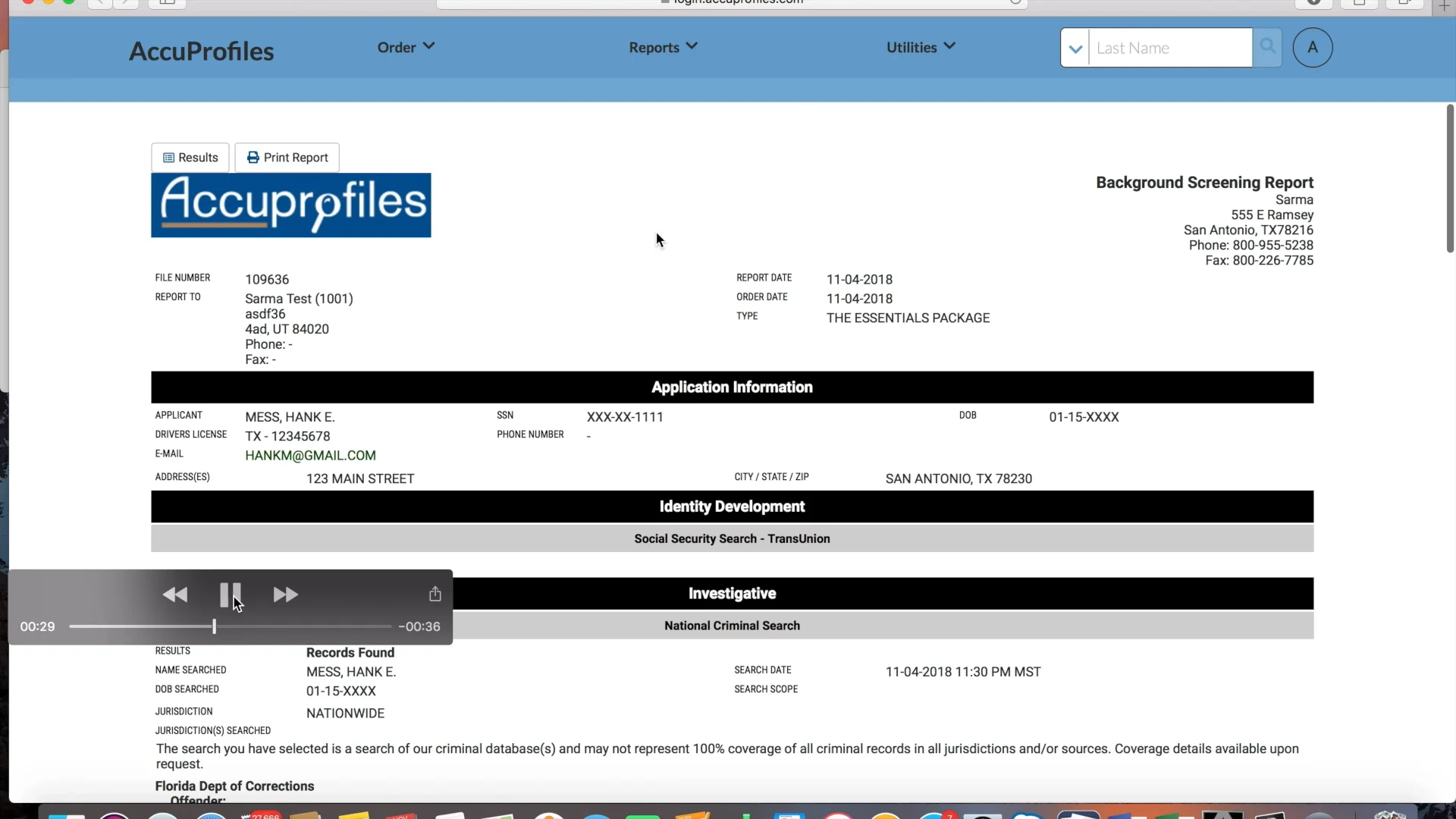The image size is (1456, 819).
Task: Open the search type chevron dropdown
Action: pyautogui.click(x=1075, y=49)
